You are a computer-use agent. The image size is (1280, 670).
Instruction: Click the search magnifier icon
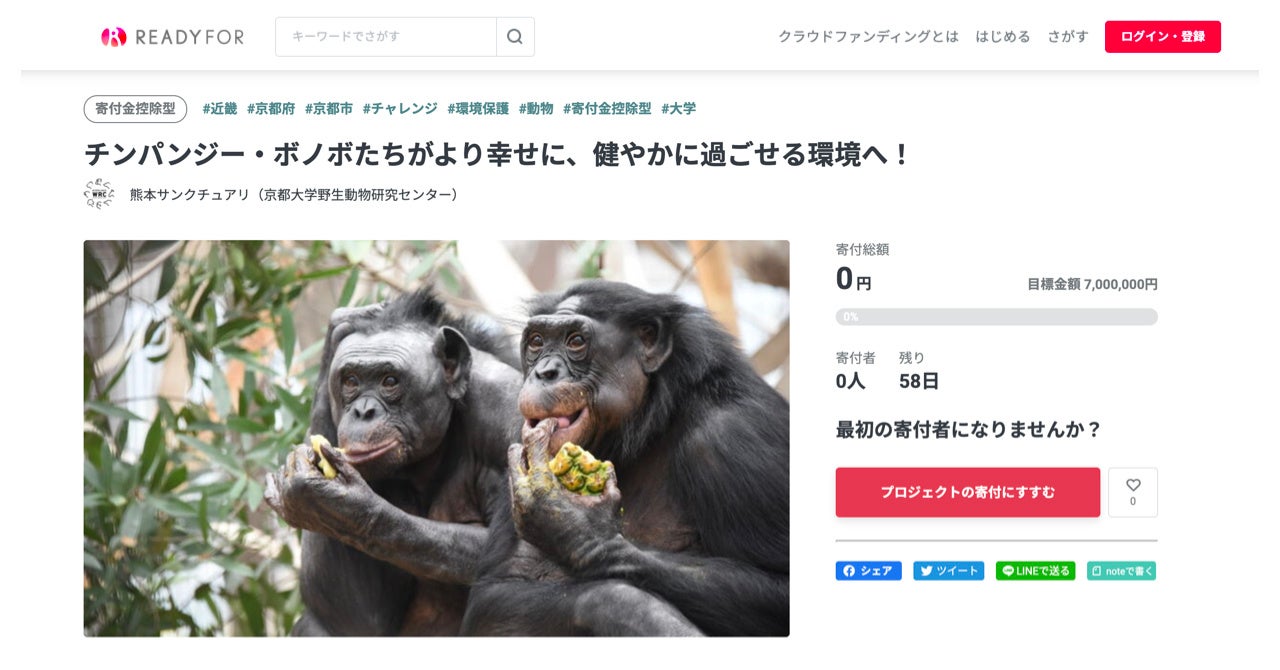(x=515, y=37)
